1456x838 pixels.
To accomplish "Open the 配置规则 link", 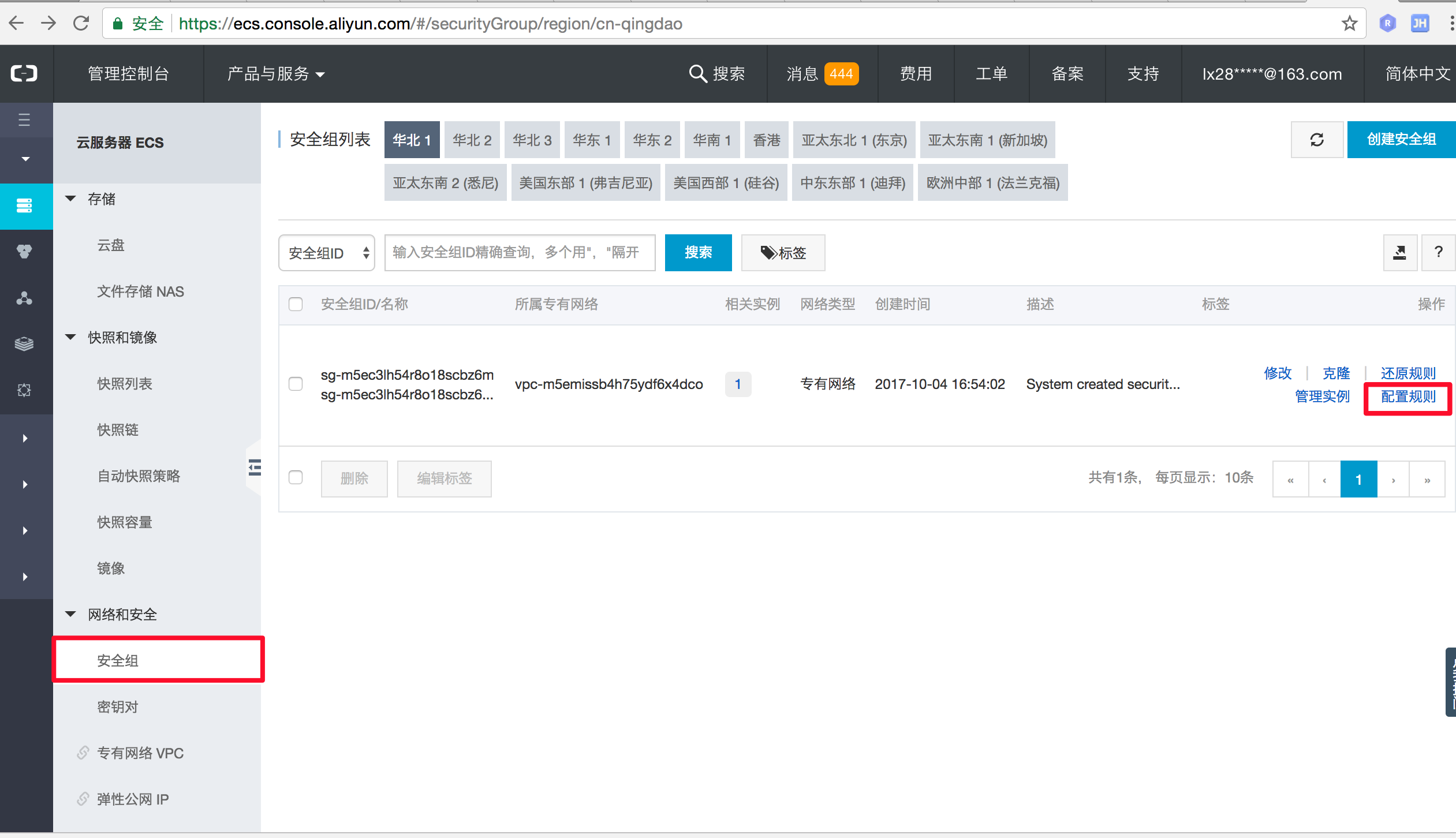I will (x=1408, y=397).
